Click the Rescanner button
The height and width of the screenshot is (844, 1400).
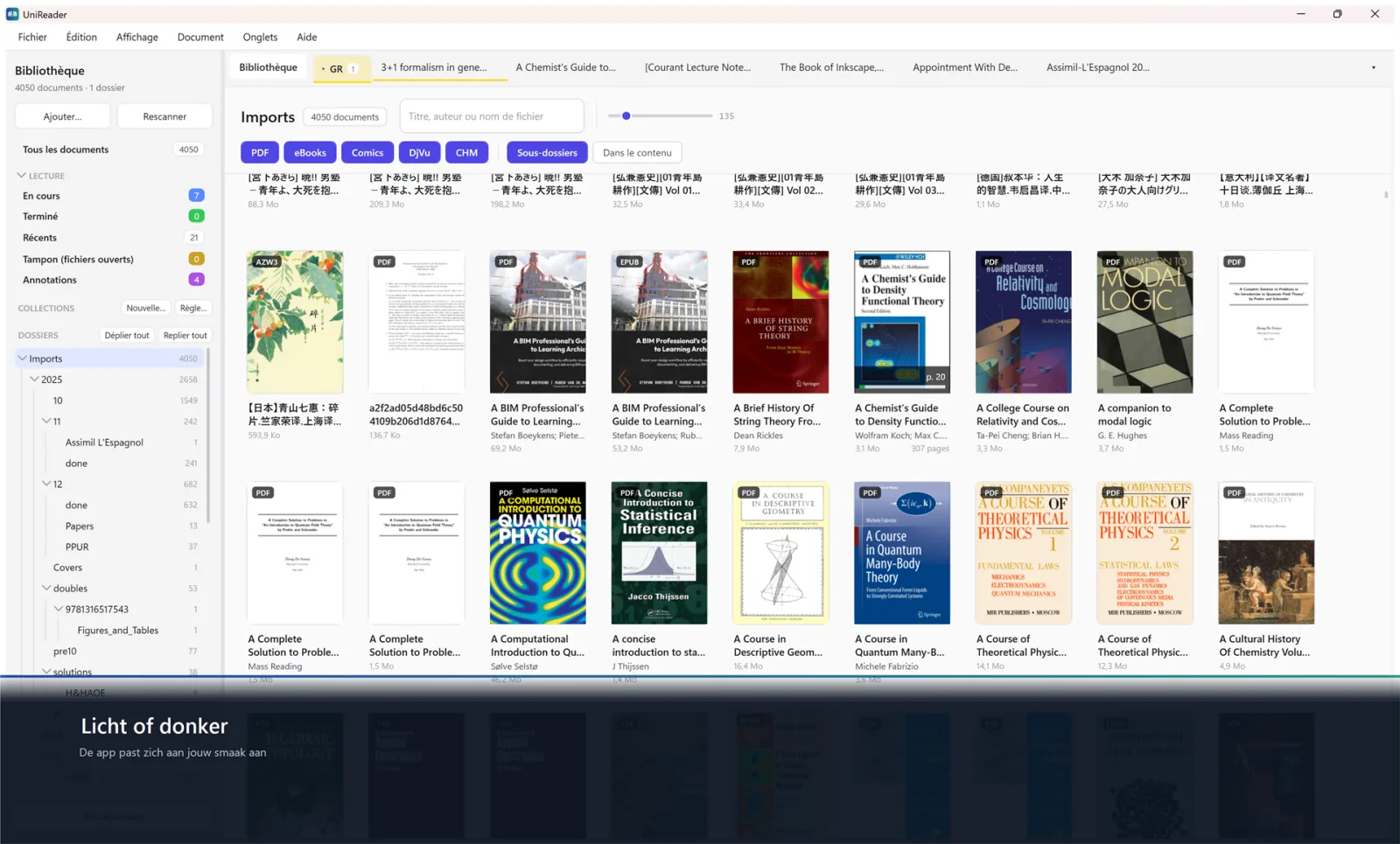click(x=164, y=116)
